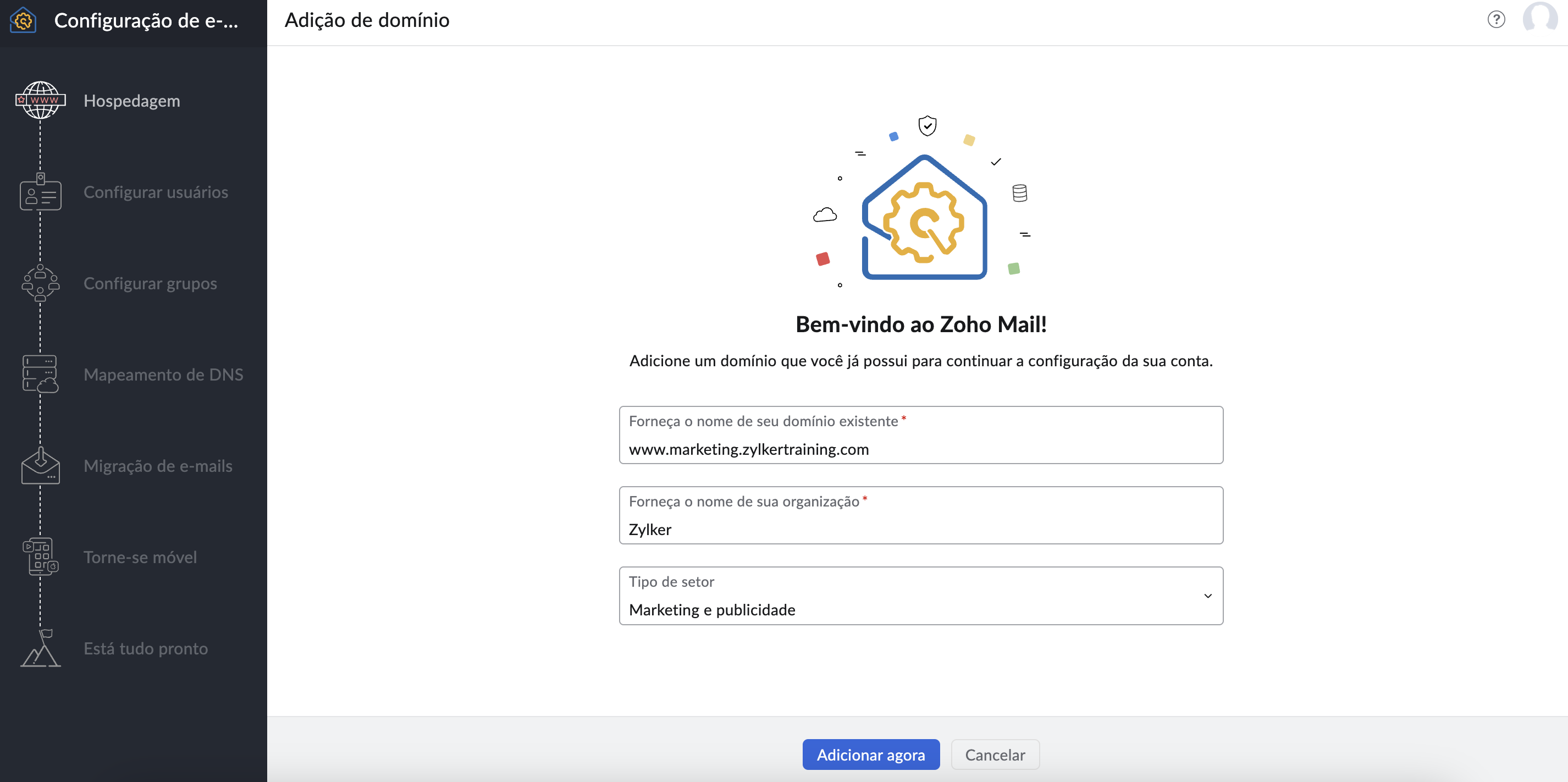Select the Está tudo pronto step
This screenshot has width=1568, height=782.
(x=146, y=648)
